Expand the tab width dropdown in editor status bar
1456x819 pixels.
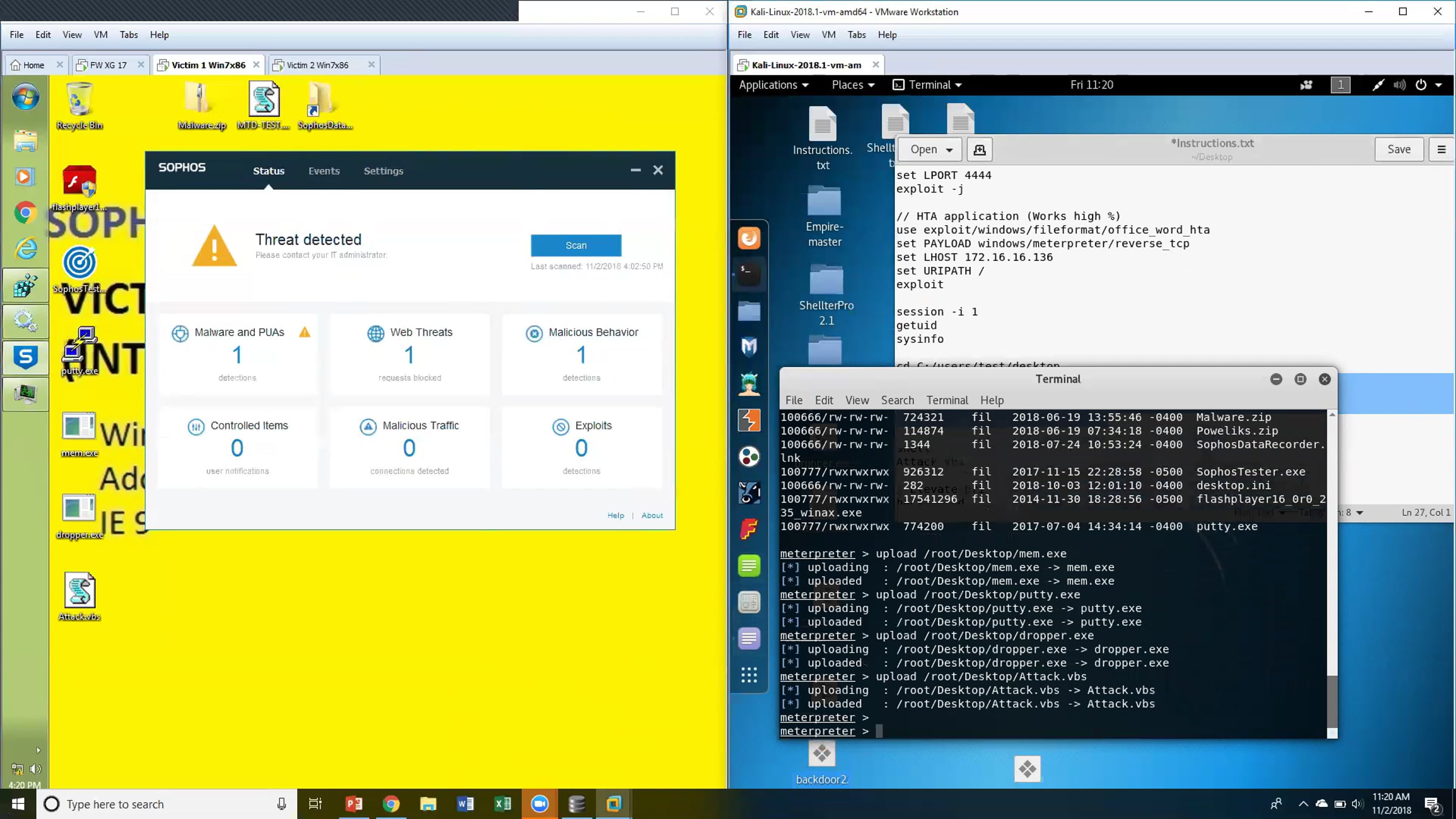1360,513
